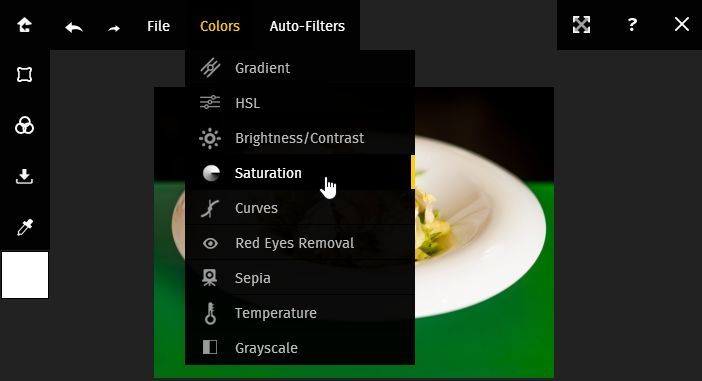This screenshot has height=381, width=702.
Task: Select the HSL adjustment option
Action: coord(300,103)
